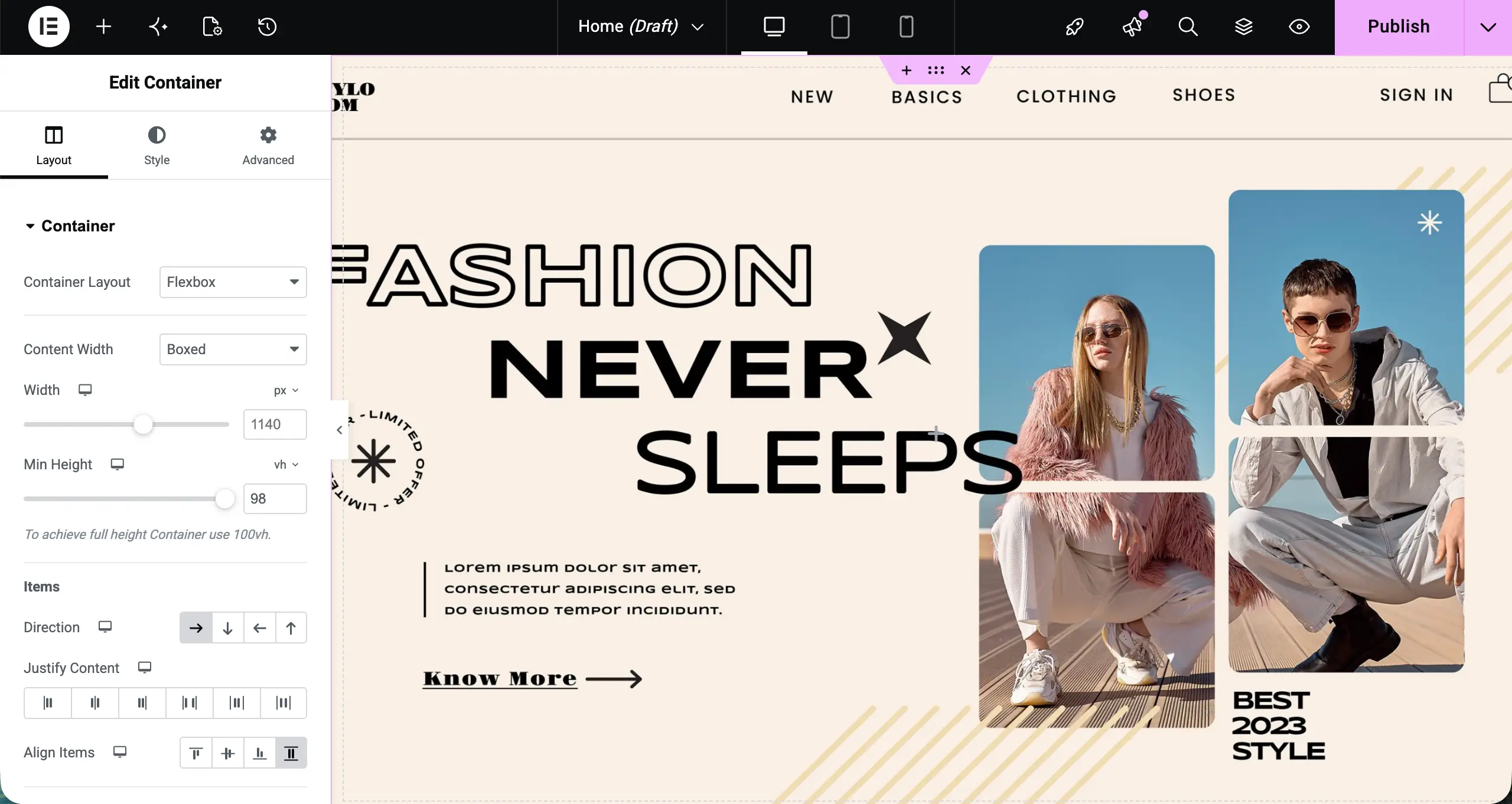Open the Elementor logo menu
Image resolution: width=1512 pixels, height=804 pixels.
point(48,27)
